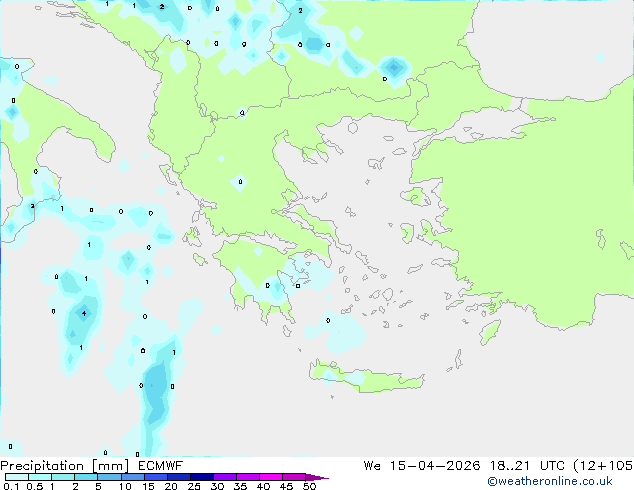Select the 30–35 mm purple legend swatch

pos(225,477)
